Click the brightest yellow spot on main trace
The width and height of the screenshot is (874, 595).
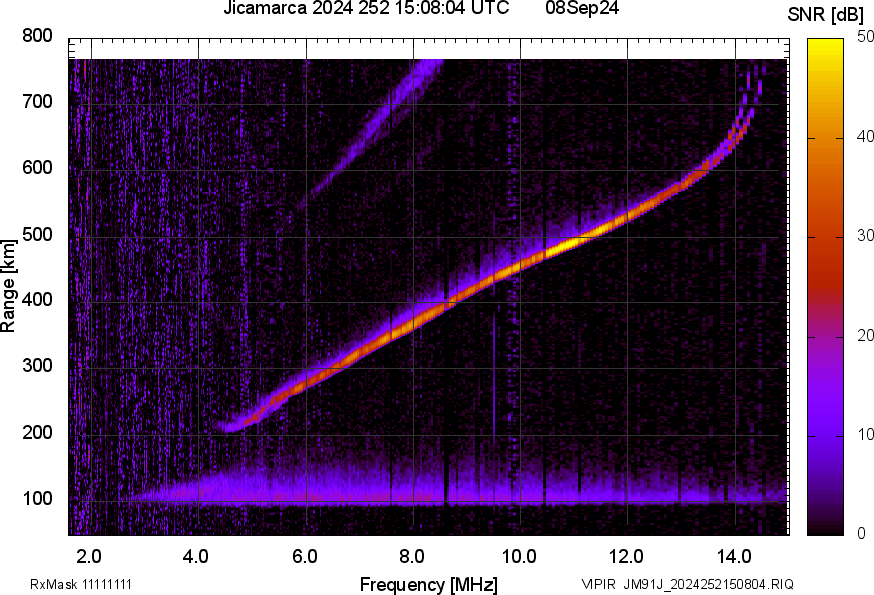pyautogui.click(x=570, y=242)
